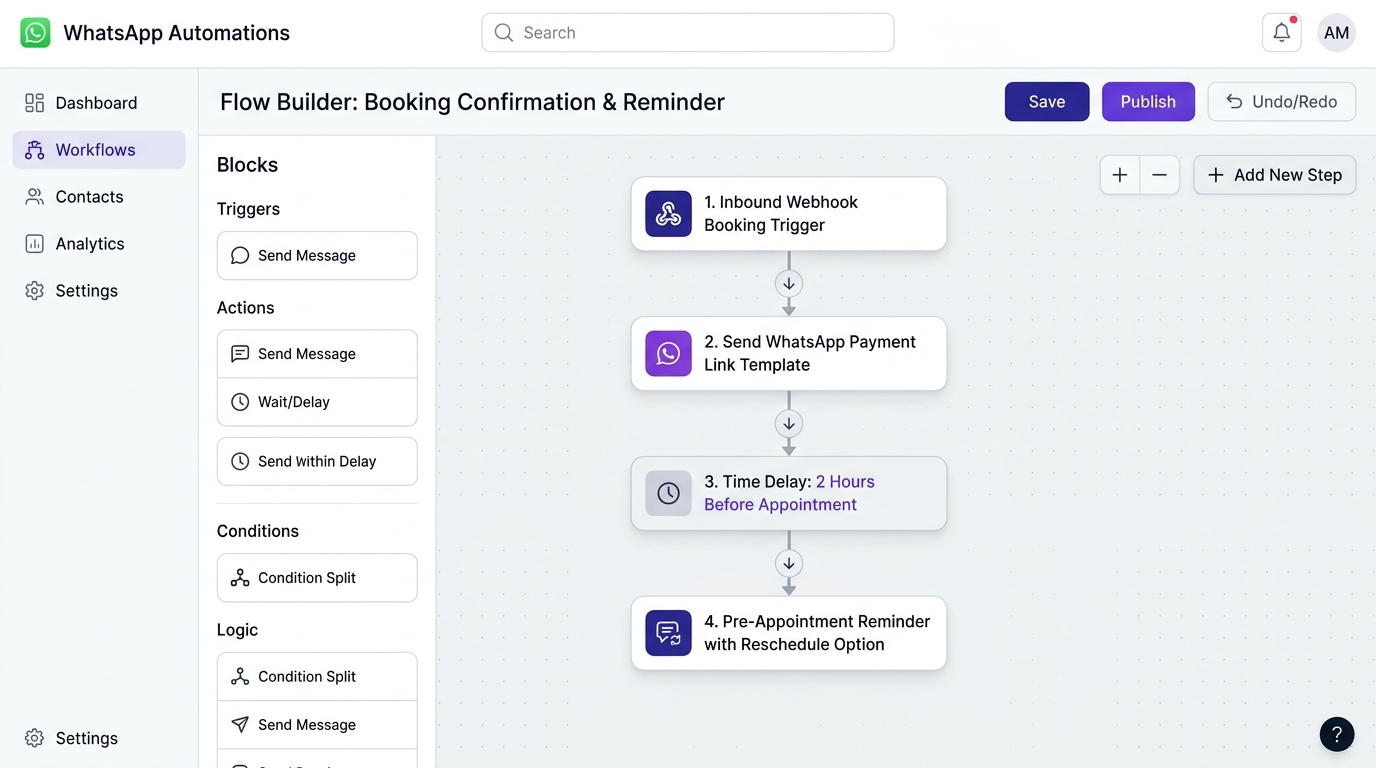The image size is (1376, 768).
Task: Select Condition Split under Conditions
Action: click(x=317, y=578)
